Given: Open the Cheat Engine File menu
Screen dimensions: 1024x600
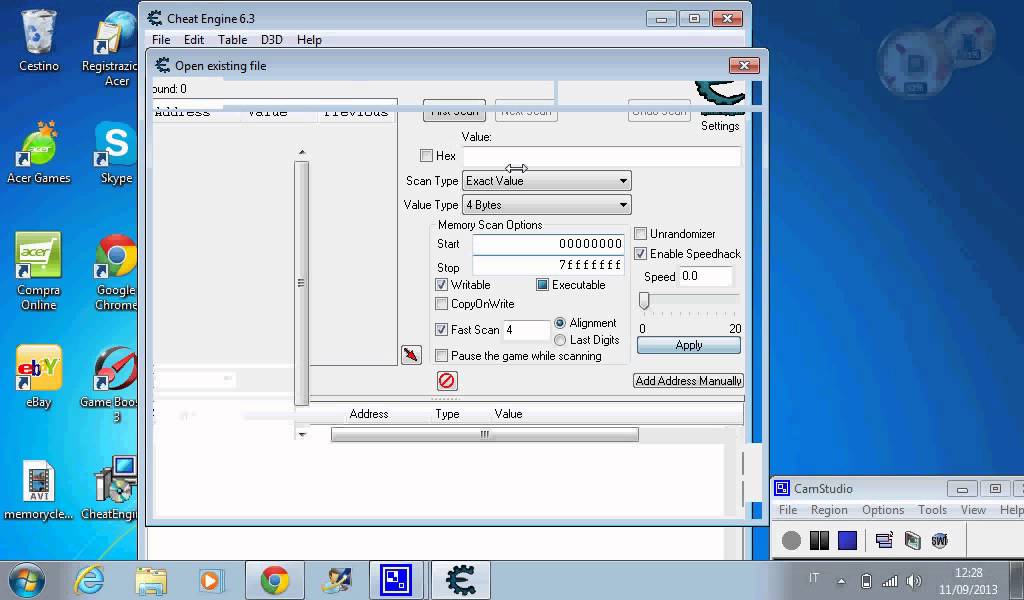Looking at the screenshot, I should tap(161, 40).
